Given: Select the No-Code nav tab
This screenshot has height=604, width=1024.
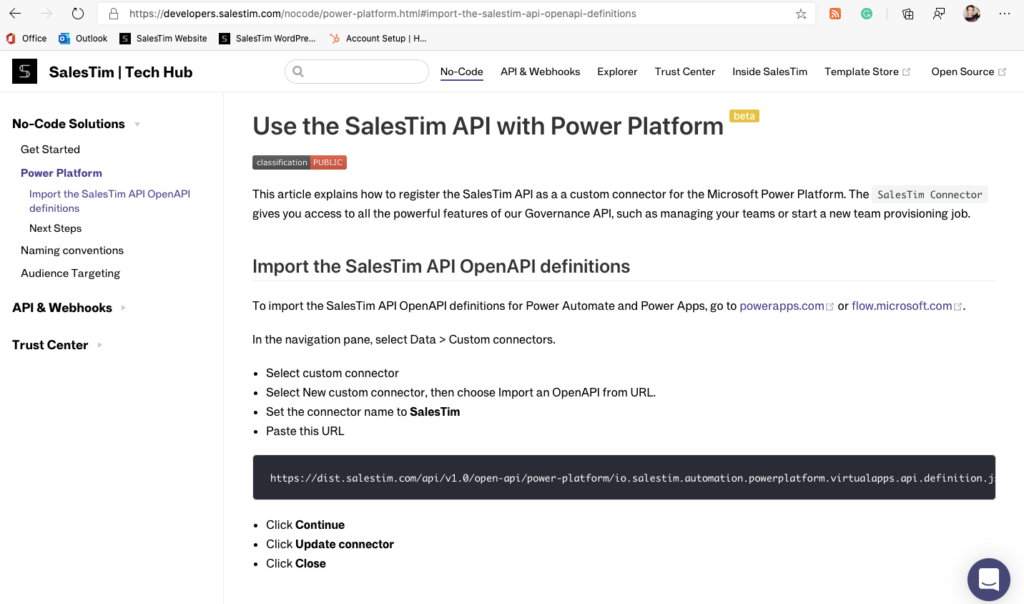Looking at the screenshot, I should tap(461, 72).
